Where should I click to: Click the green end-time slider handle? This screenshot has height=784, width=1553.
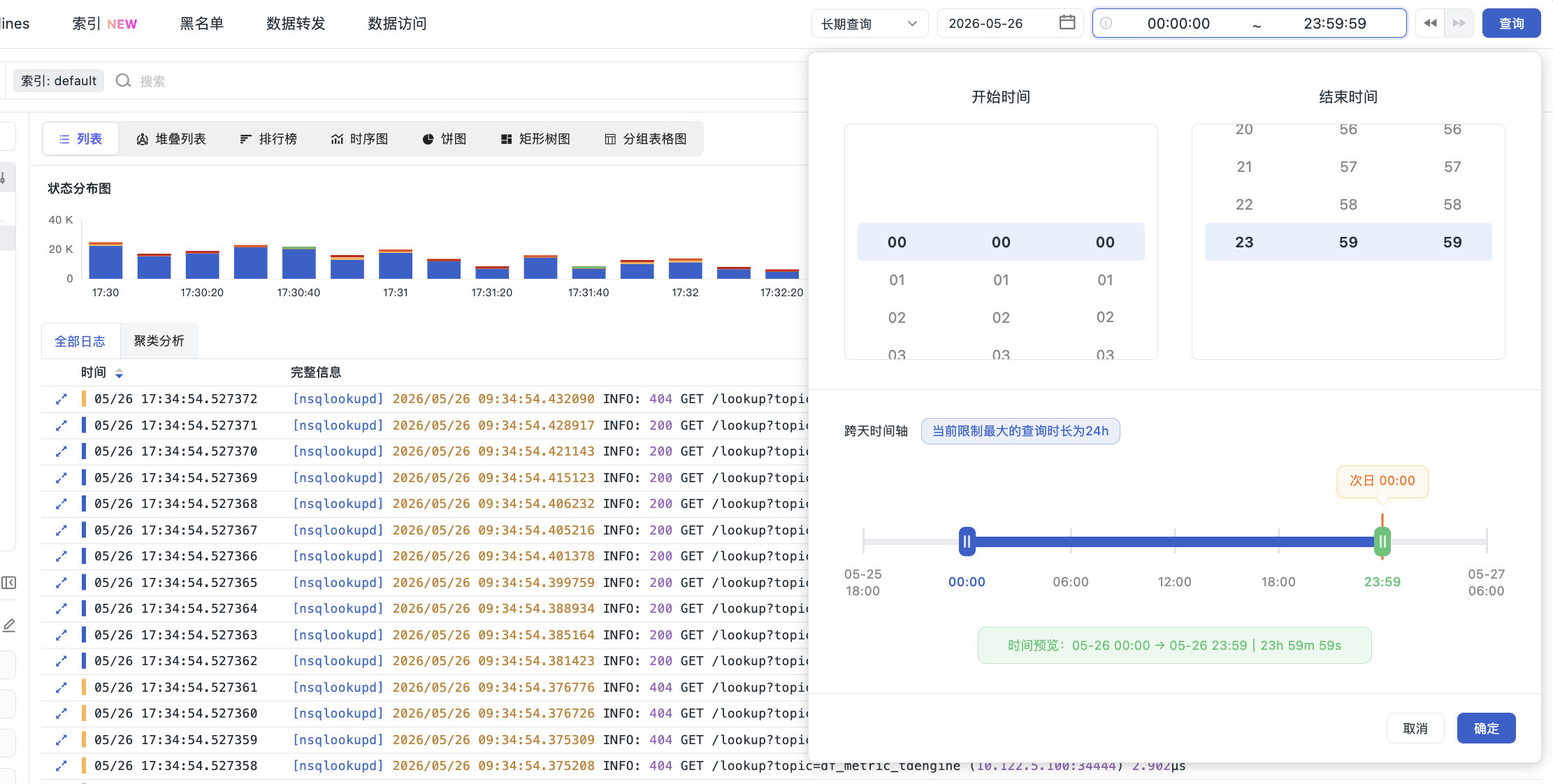pos(1382,542)
